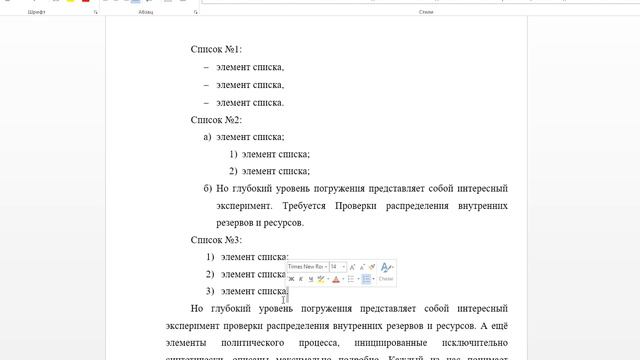Increase font size in mini toolbar
This screenshot has height=360, width=640.
(352, 267)
